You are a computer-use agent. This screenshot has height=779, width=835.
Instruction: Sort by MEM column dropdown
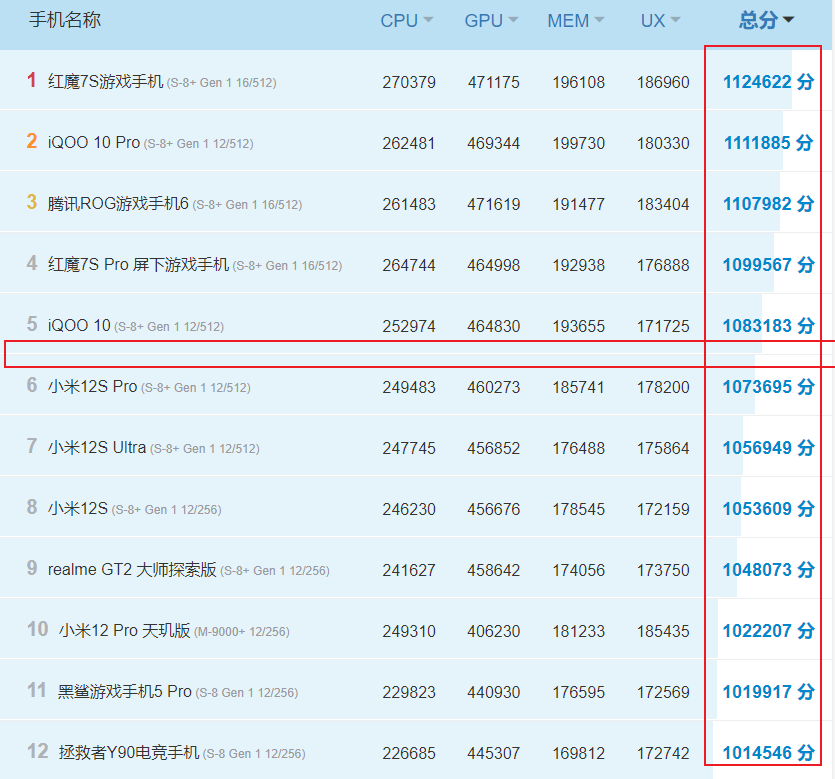pos(576,21)
